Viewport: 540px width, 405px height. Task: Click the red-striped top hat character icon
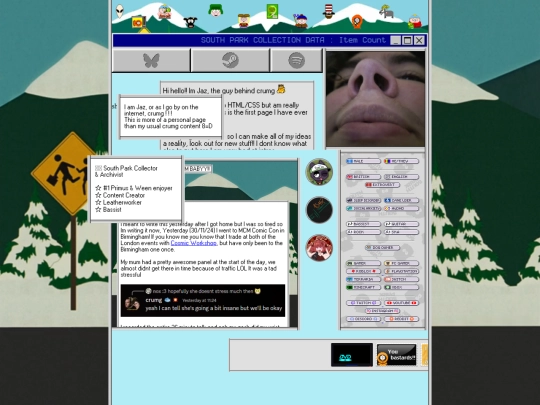328,11
